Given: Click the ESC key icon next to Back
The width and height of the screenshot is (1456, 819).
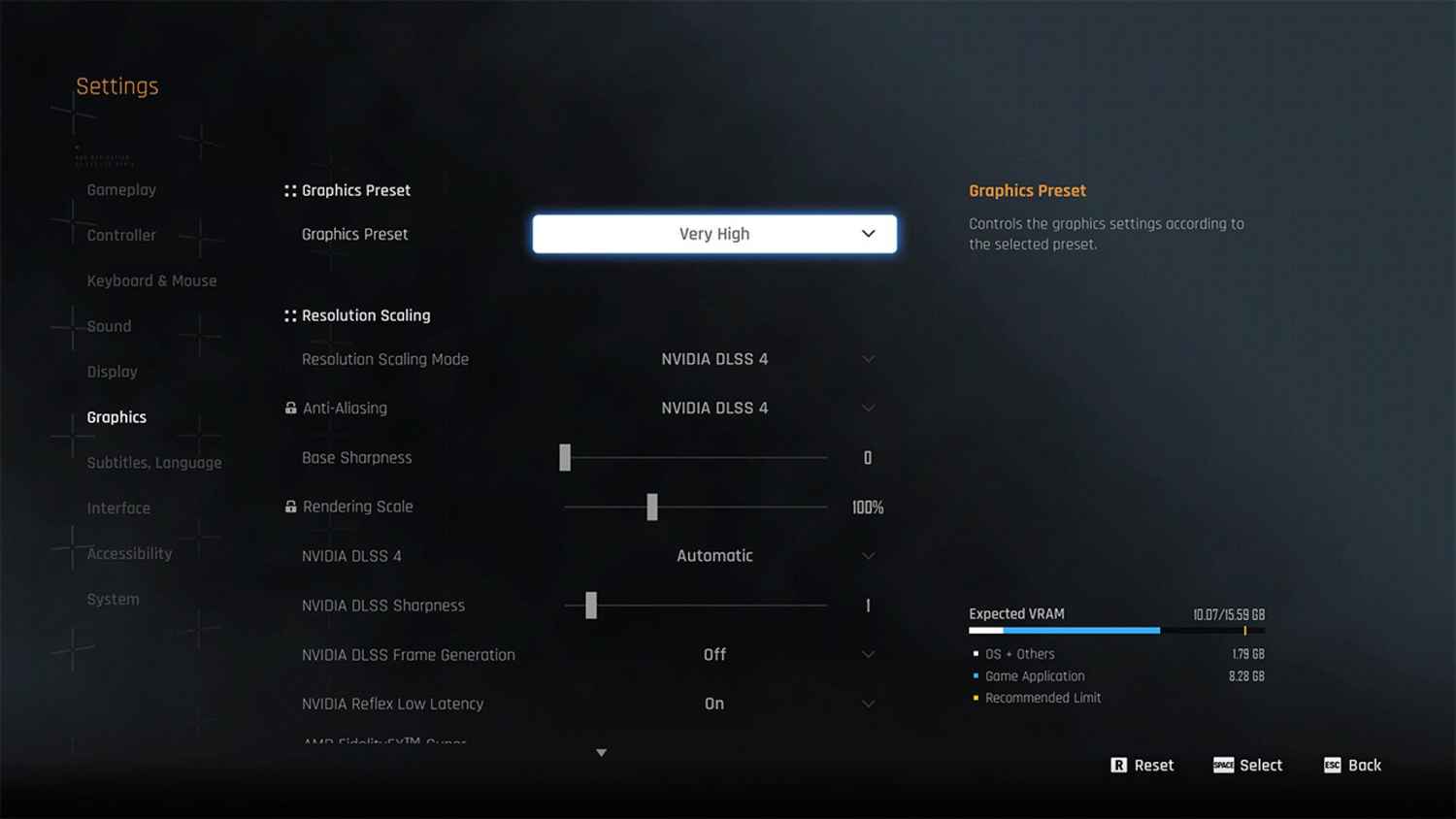Looking at the screenshot, I should [1332, 766].
